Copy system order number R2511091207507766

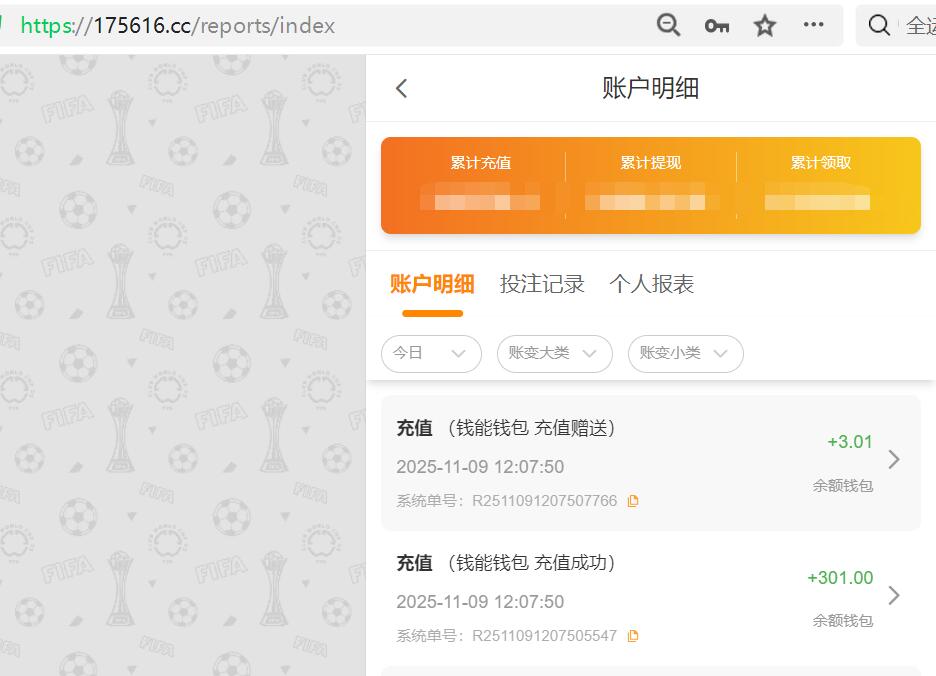coord(633,500)
